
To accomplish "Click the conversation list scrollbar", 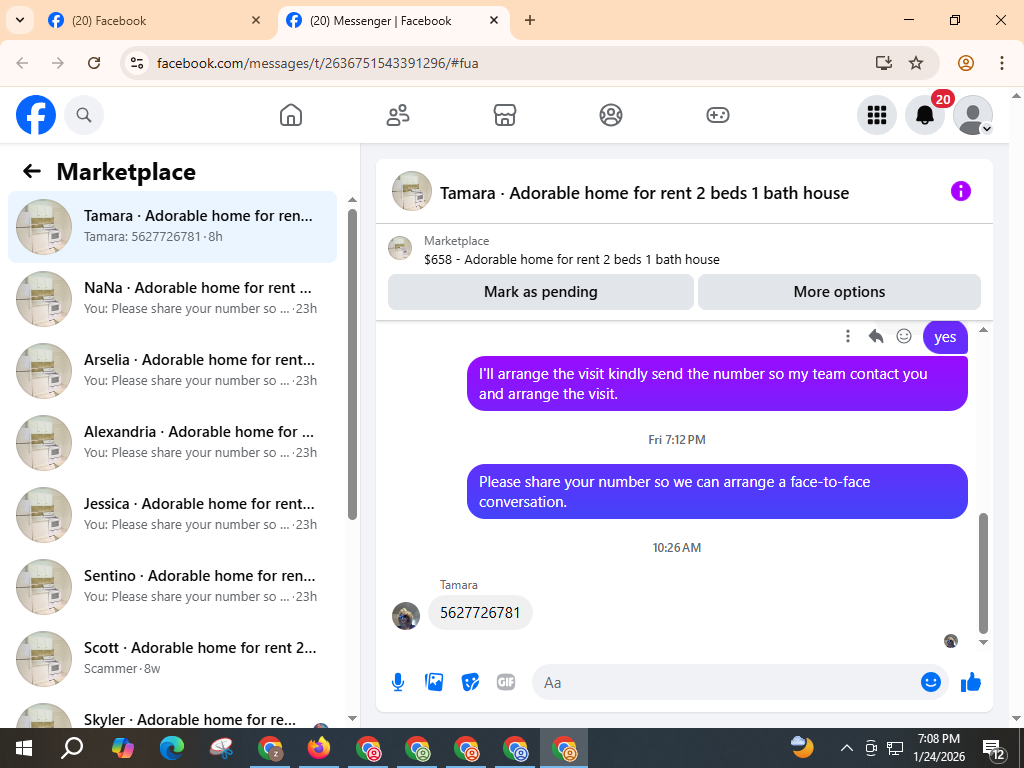I will pos(352,364).
